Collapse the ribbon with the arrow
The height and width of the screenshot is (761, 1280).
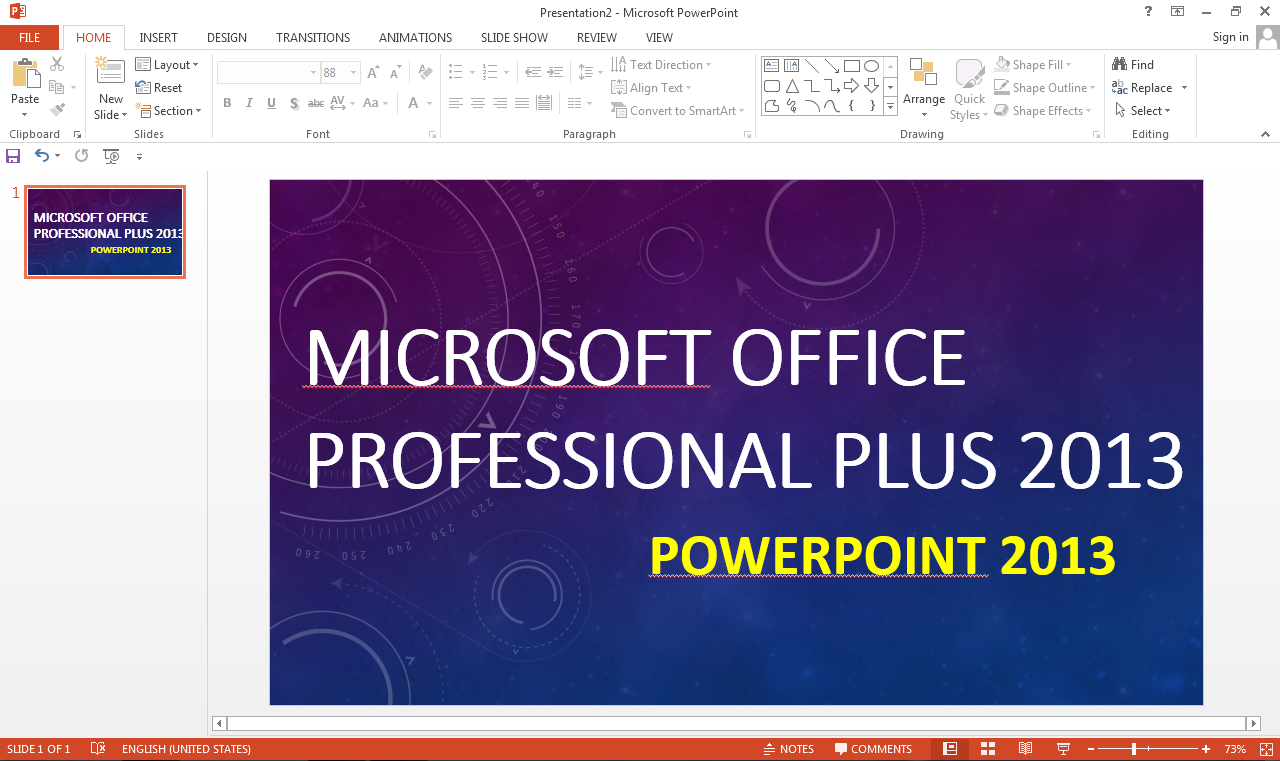tap(1266, 134)
